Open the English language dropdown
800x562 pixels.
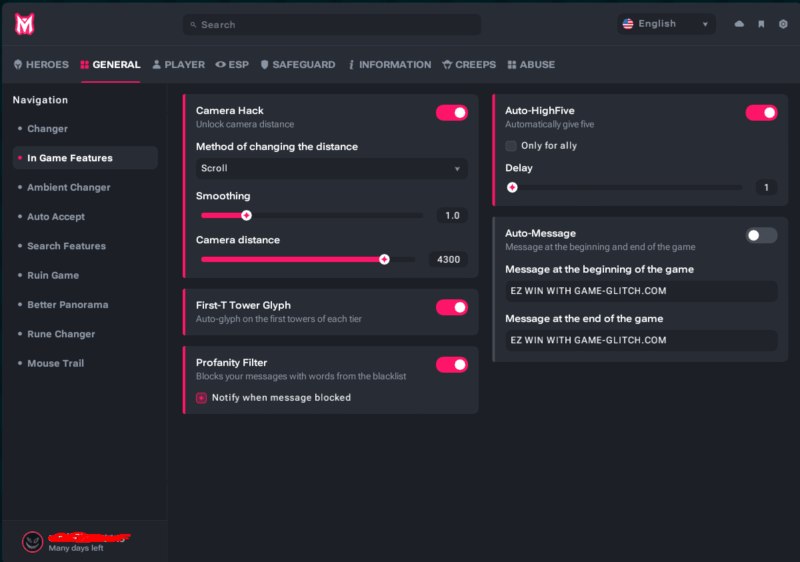tap(666, 24)
